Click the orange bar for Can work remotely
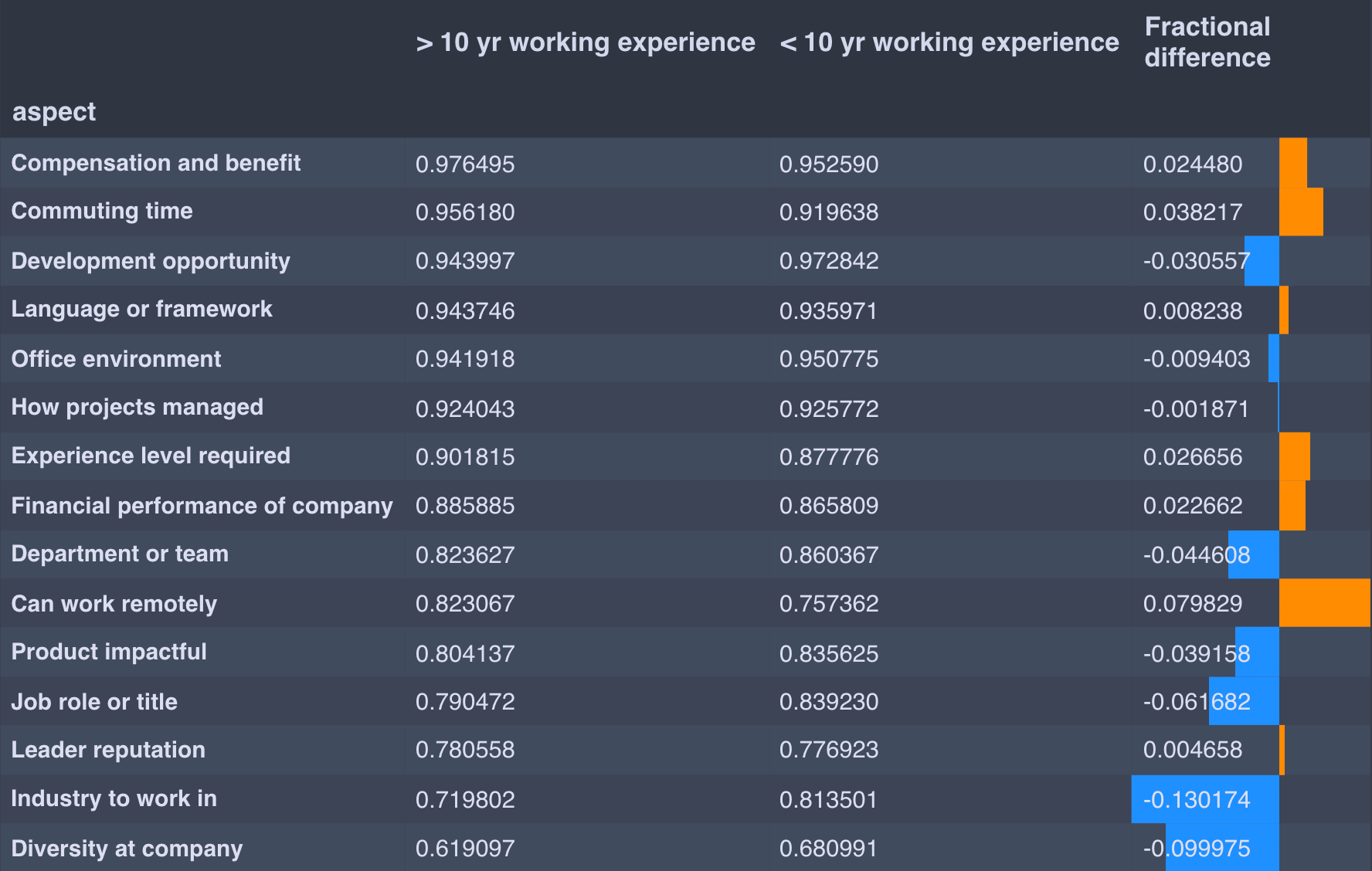This screenshot has height=871, width=1372. [1325, 602]
